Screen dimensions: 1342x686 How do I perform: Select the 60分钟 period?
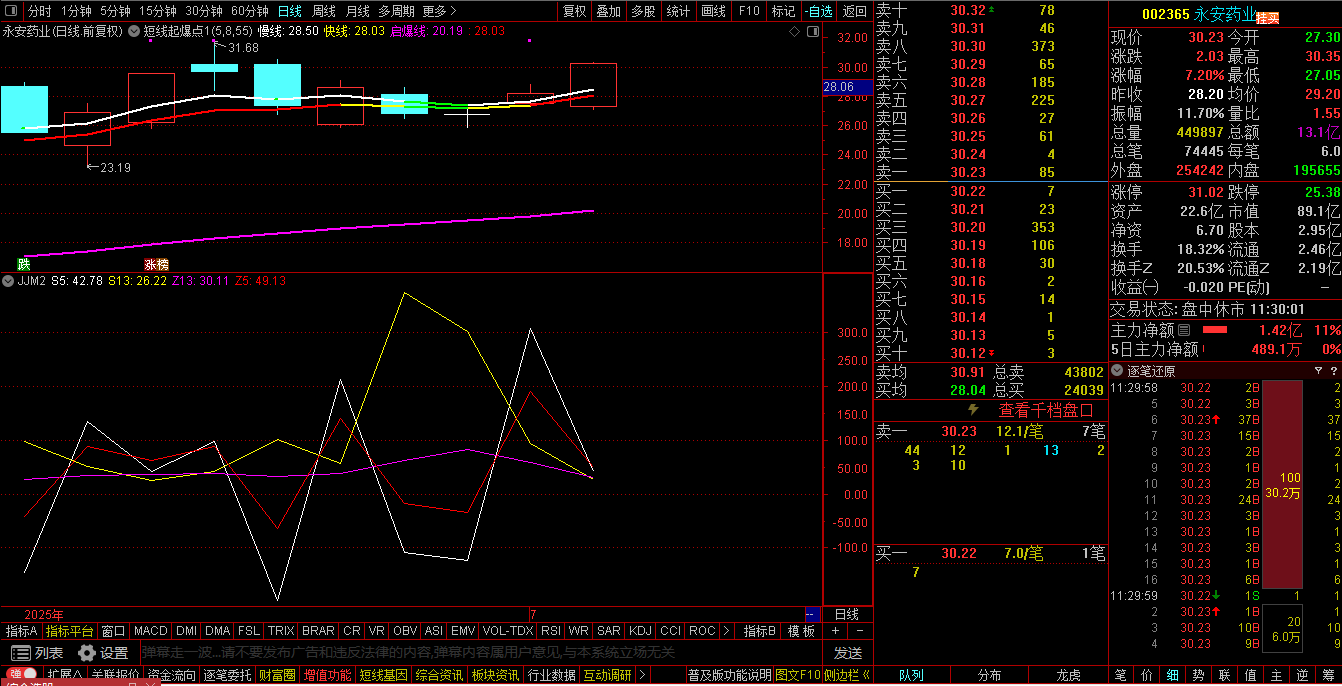(249, 12)
